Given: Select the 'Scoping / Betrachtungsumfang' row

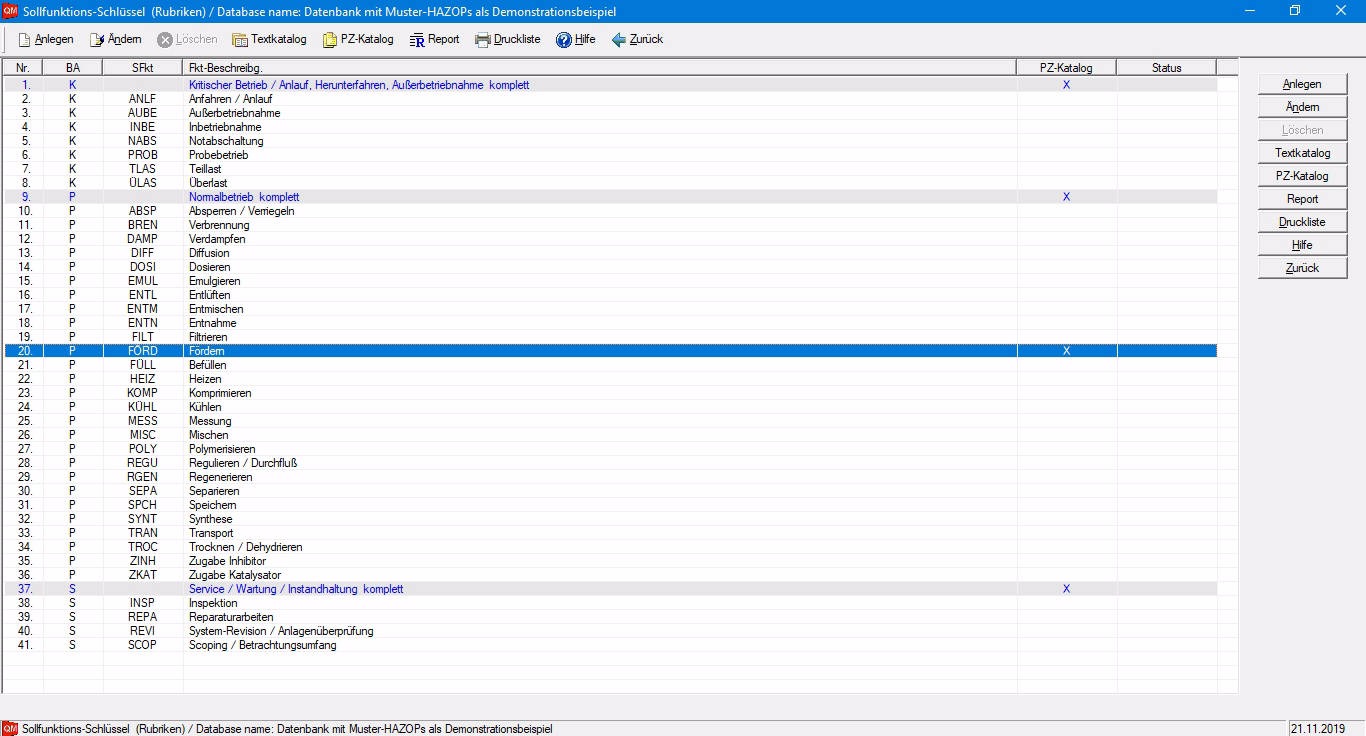Looking at the screenshot, I should coord(610,645).
